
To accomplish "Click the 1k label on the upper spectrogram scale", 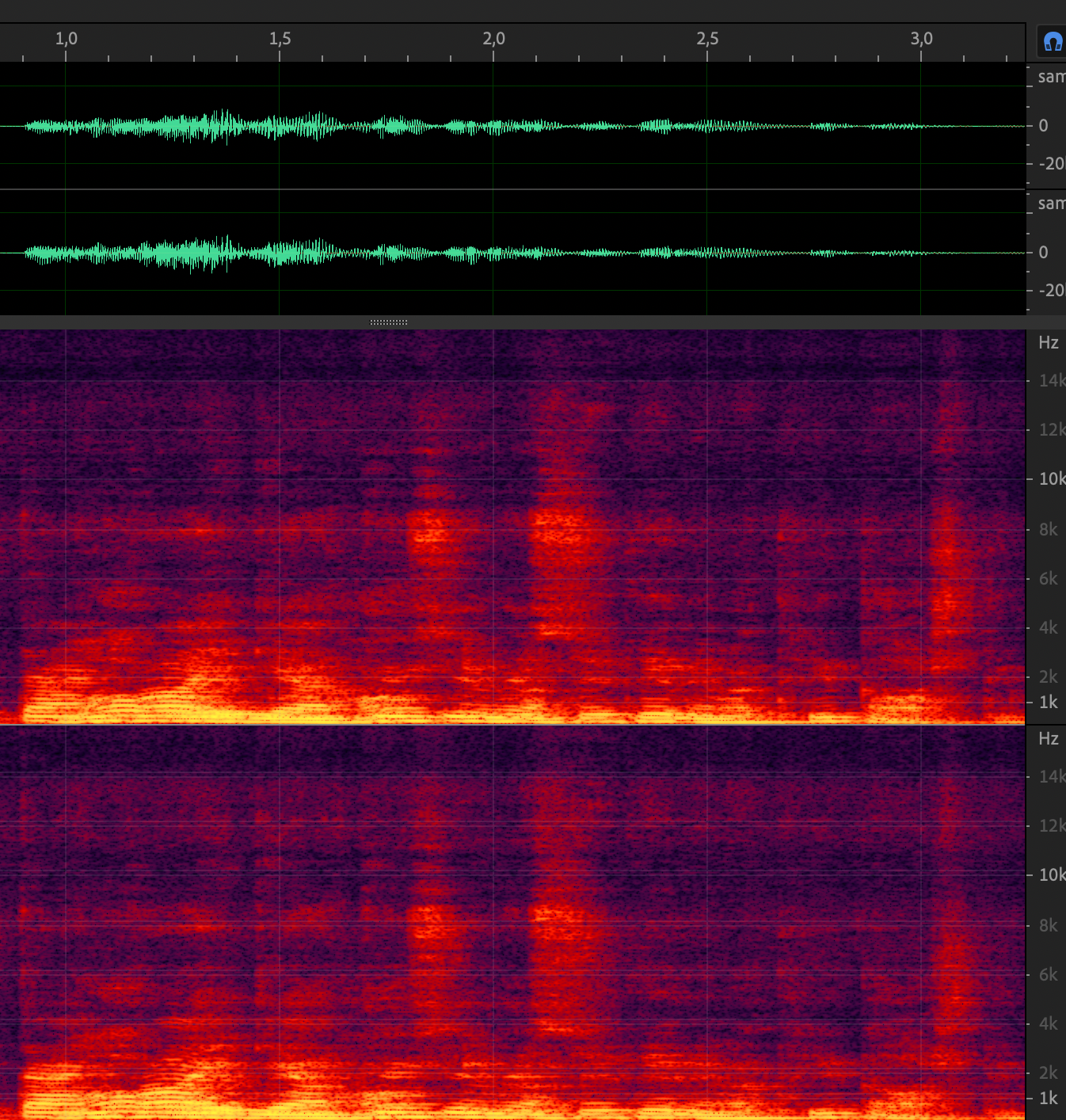I will coord(1048,703).
